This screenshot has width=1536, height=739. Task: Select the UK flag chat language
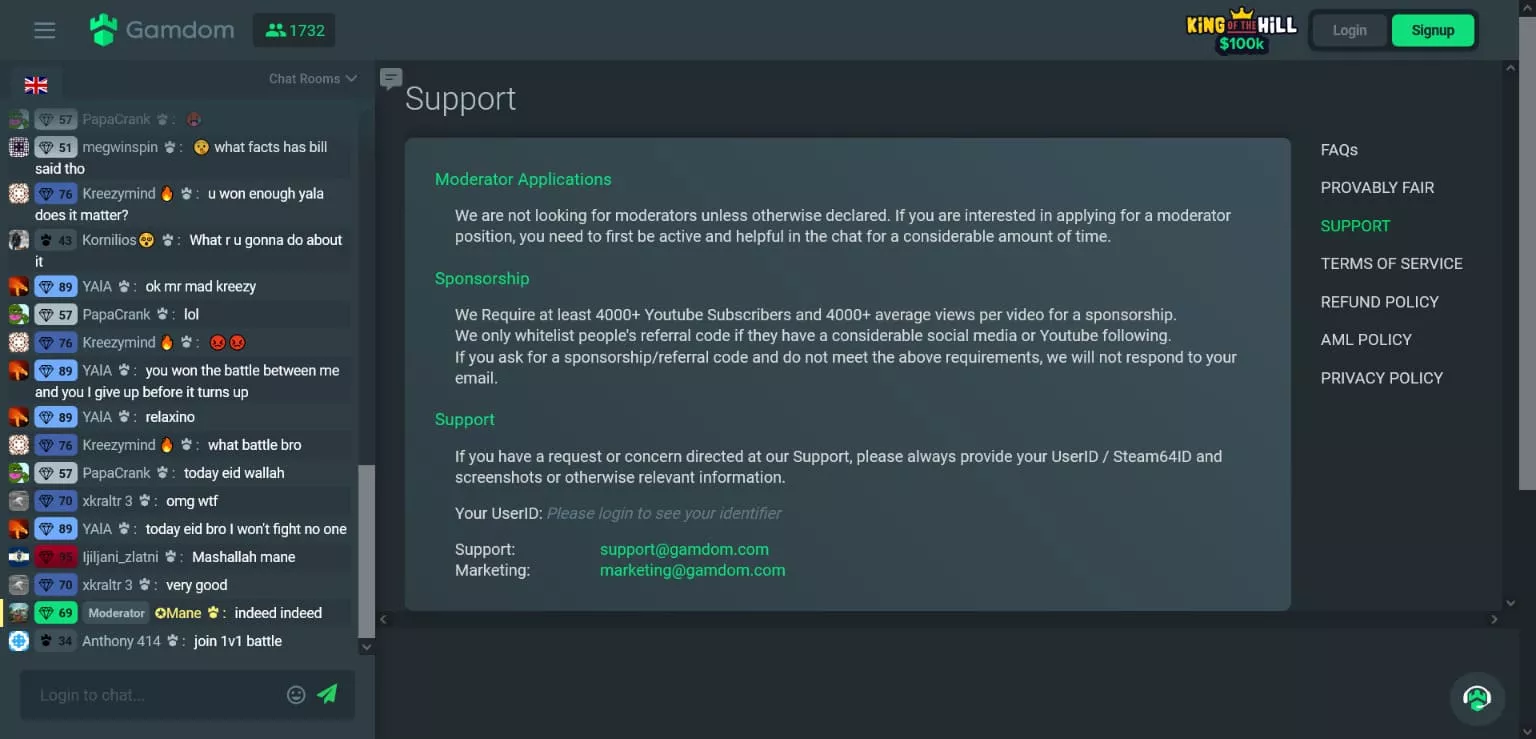click(36, 84)
